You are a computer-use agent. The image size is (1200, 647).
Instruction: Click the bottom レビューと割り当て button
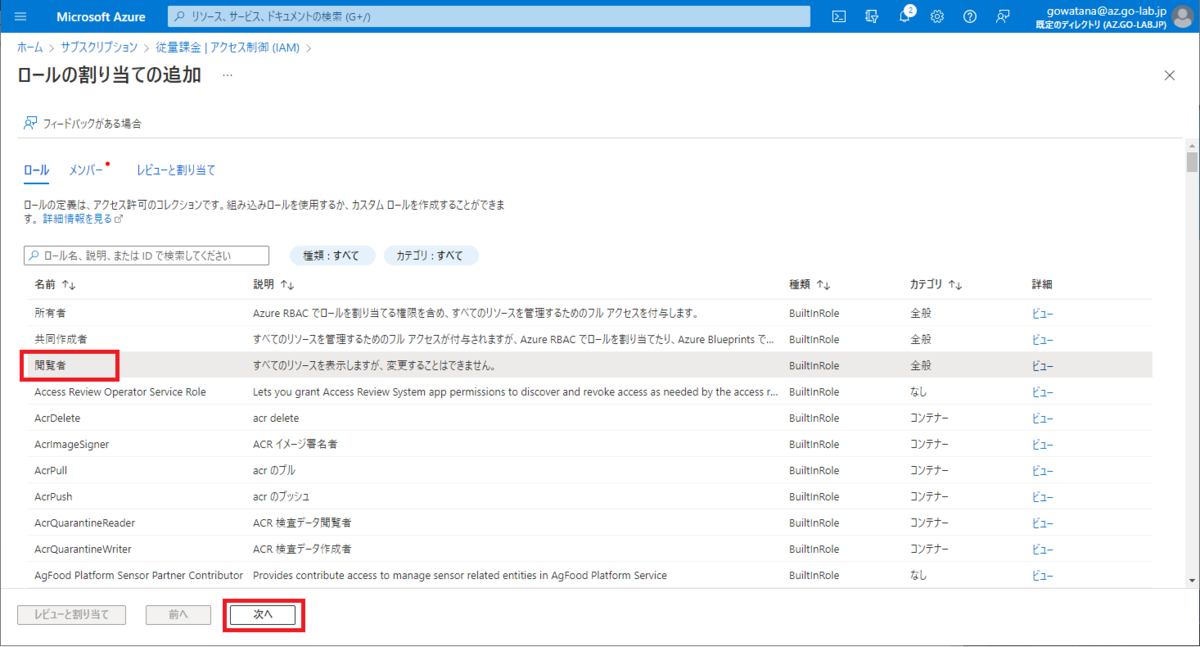71,614
